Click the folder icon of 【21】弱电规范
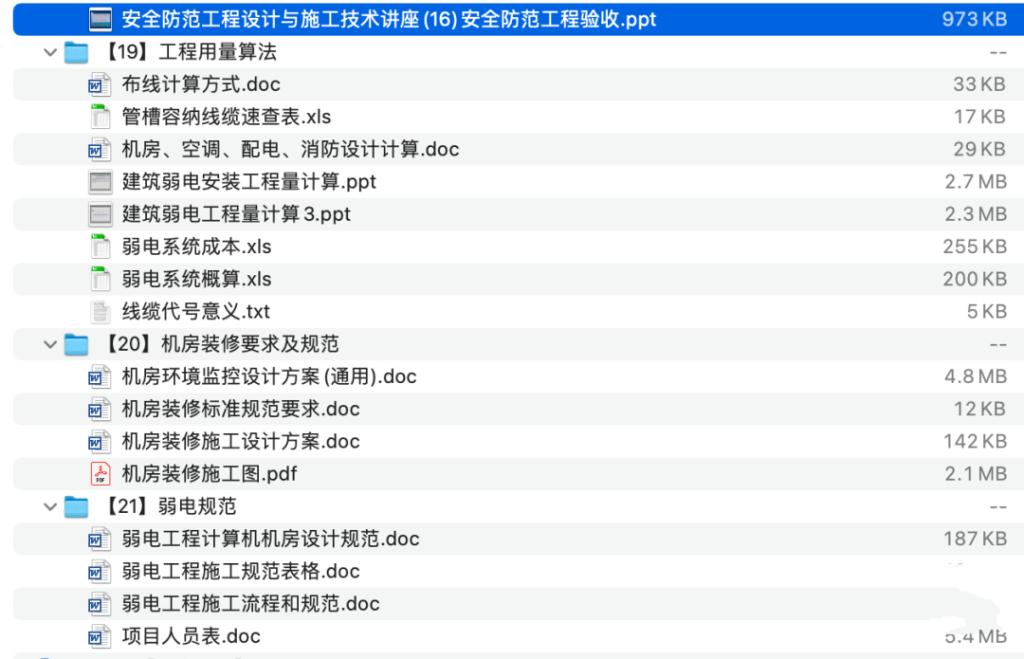Image resolution: width=1024 pixels, height=659 pixels. coord(76,506)
